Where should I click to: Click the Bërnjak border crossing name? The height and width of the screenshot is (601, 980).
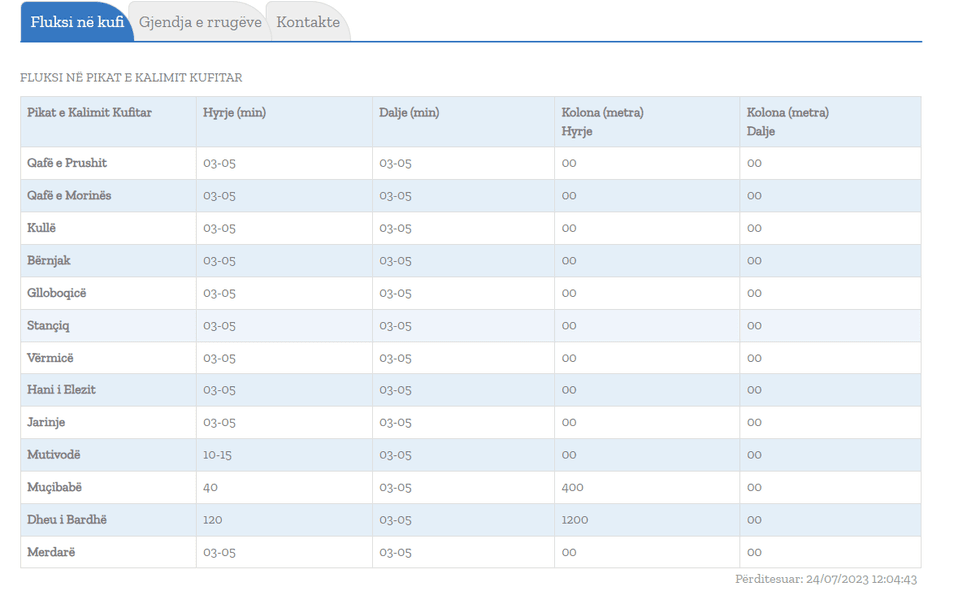[x=49, y=261]
